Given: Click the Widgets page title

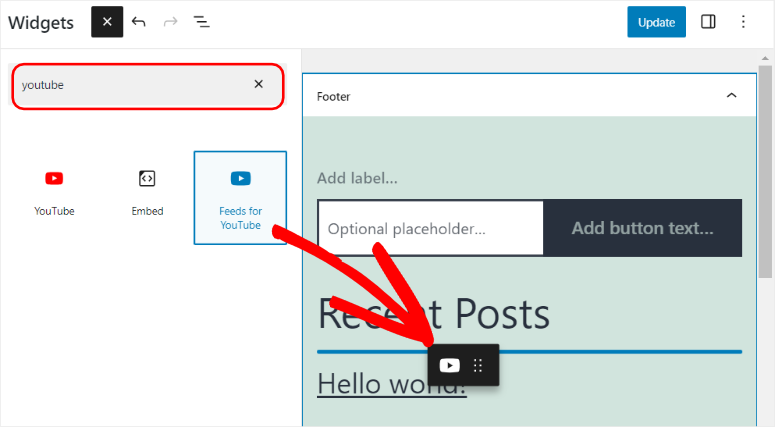Looking at the screenshot, I should tap(41, 23).
